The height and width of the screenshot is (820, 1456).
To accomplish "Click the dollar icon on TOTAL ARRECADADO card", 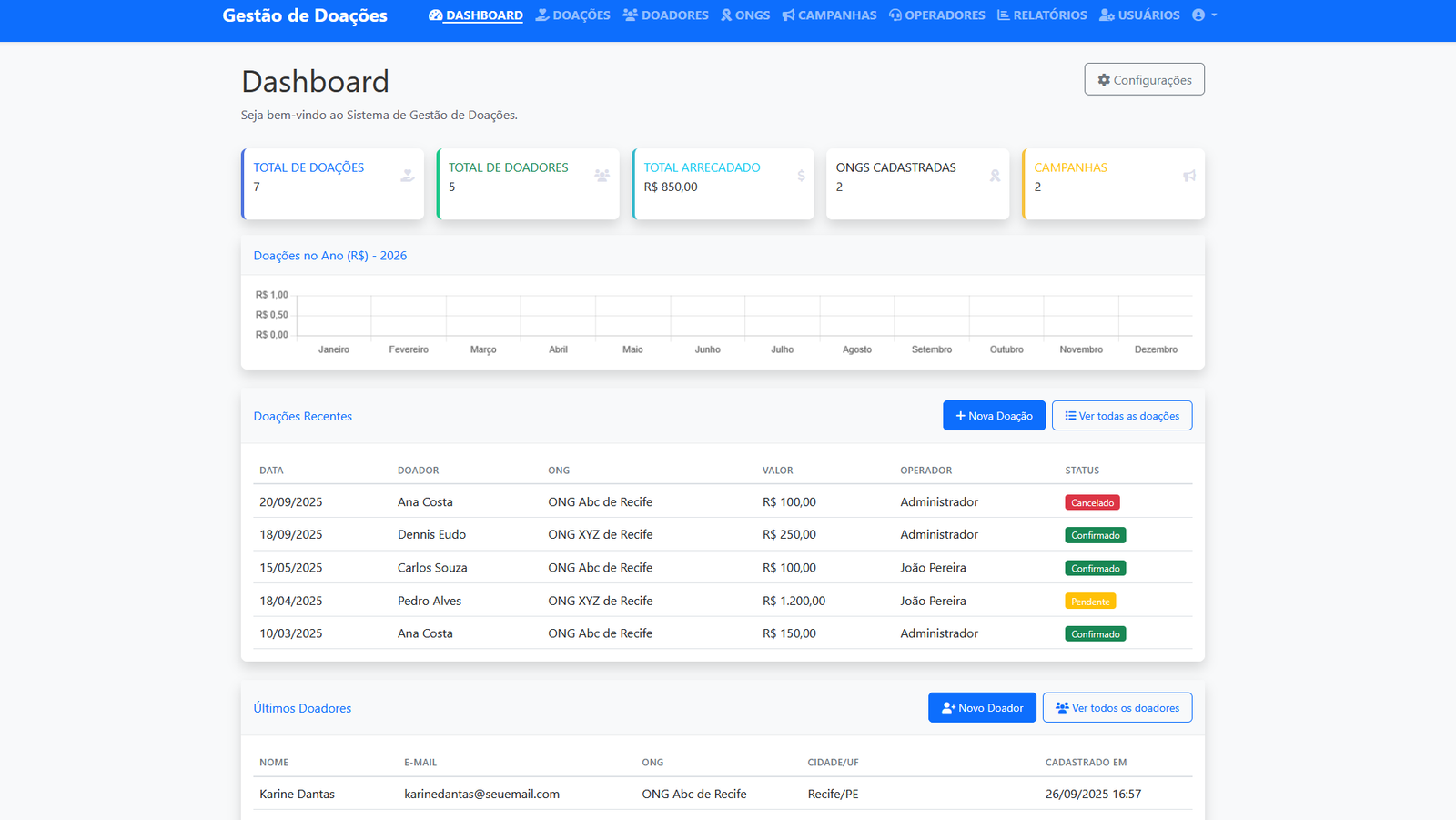I will (800, 176).
